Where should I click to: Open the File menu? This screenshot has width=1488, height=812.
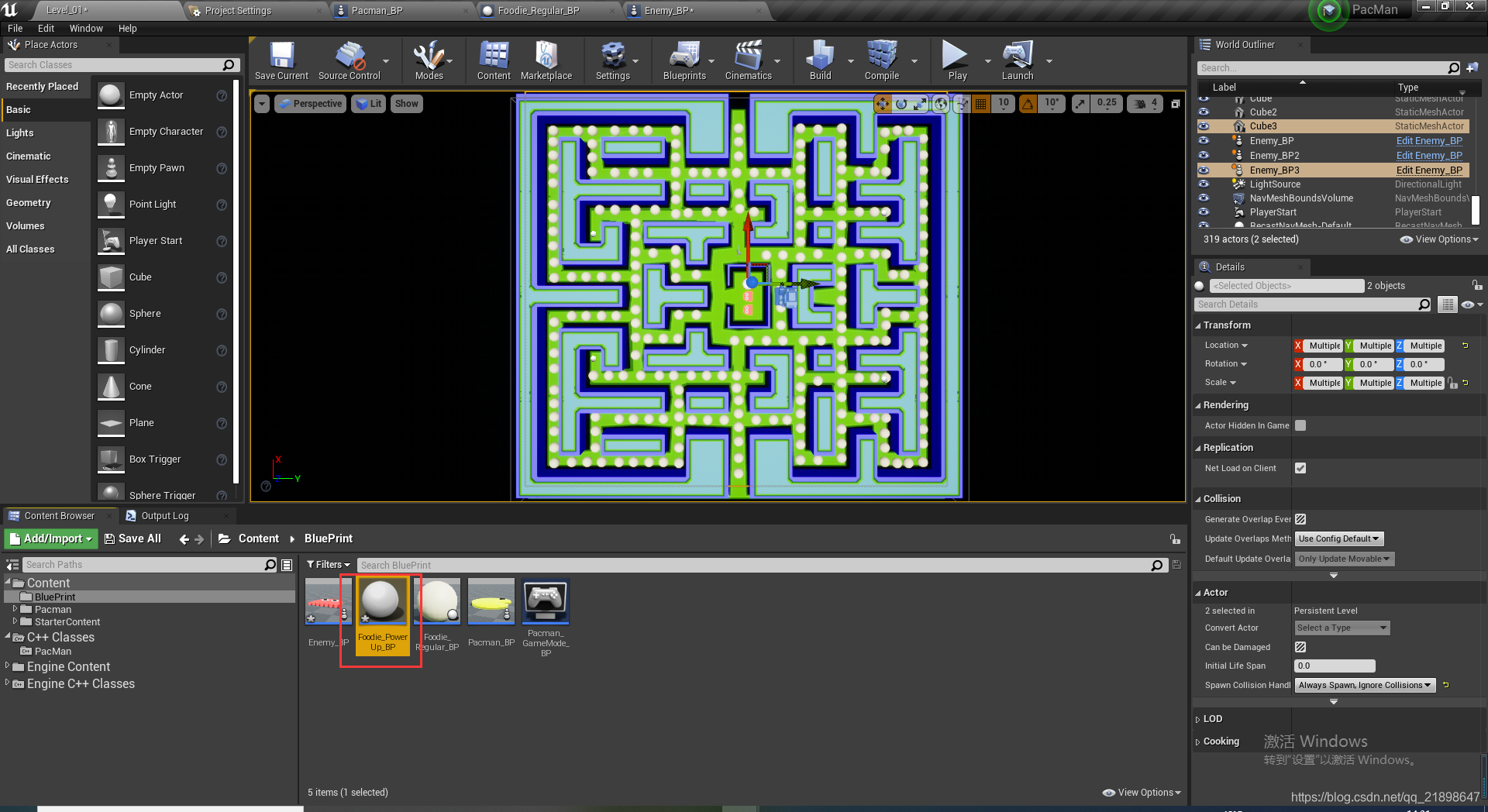[x=15, y=29]
